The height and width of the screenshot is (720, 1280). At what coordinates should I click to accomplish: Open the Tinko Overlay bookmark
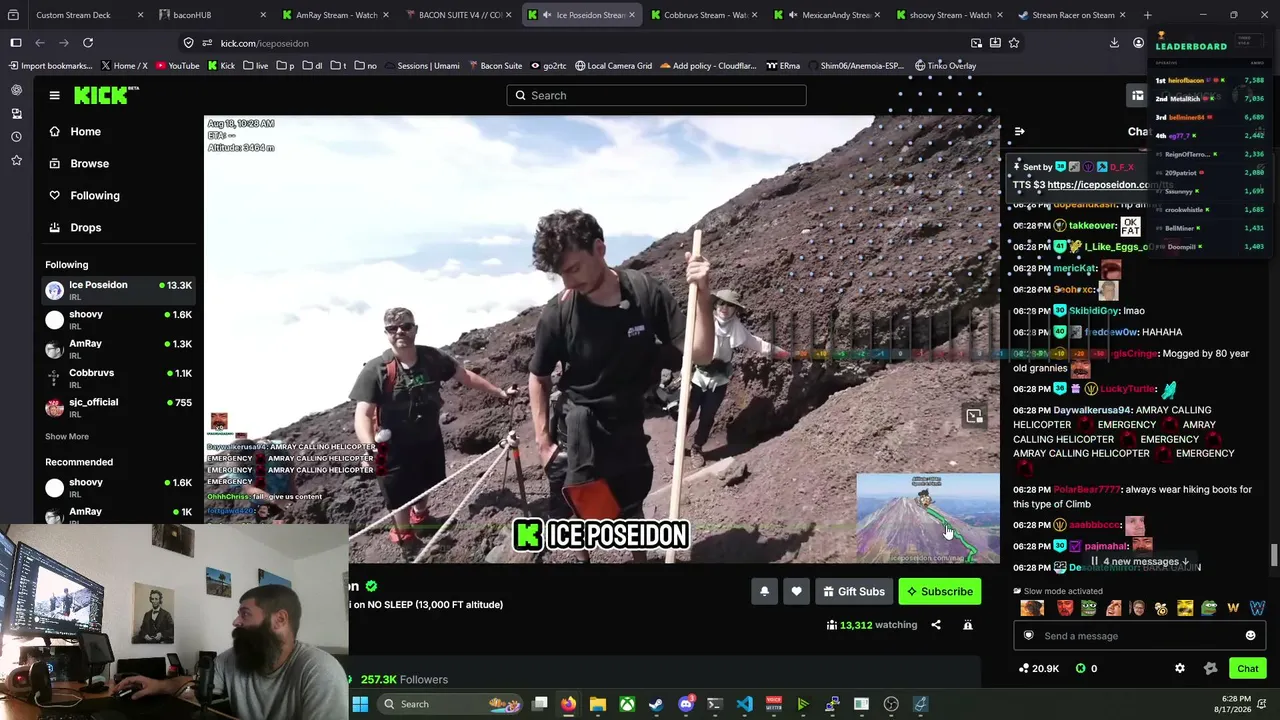click(943, 66)
